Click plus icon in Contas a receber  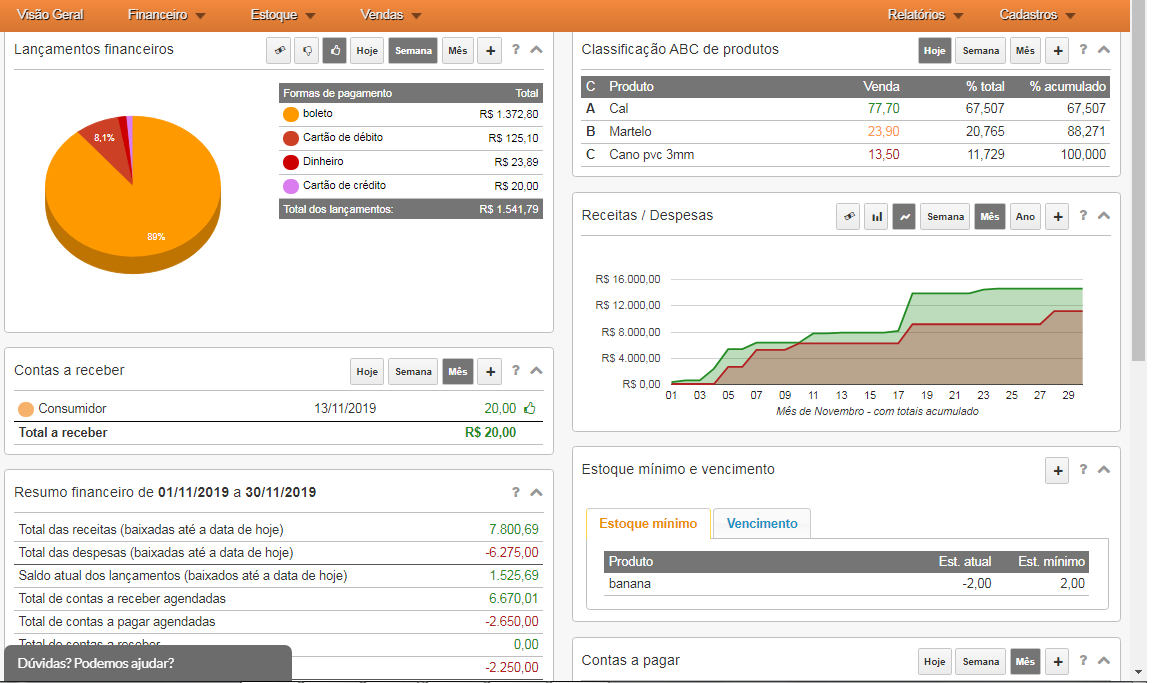click(x=489, y=371)
